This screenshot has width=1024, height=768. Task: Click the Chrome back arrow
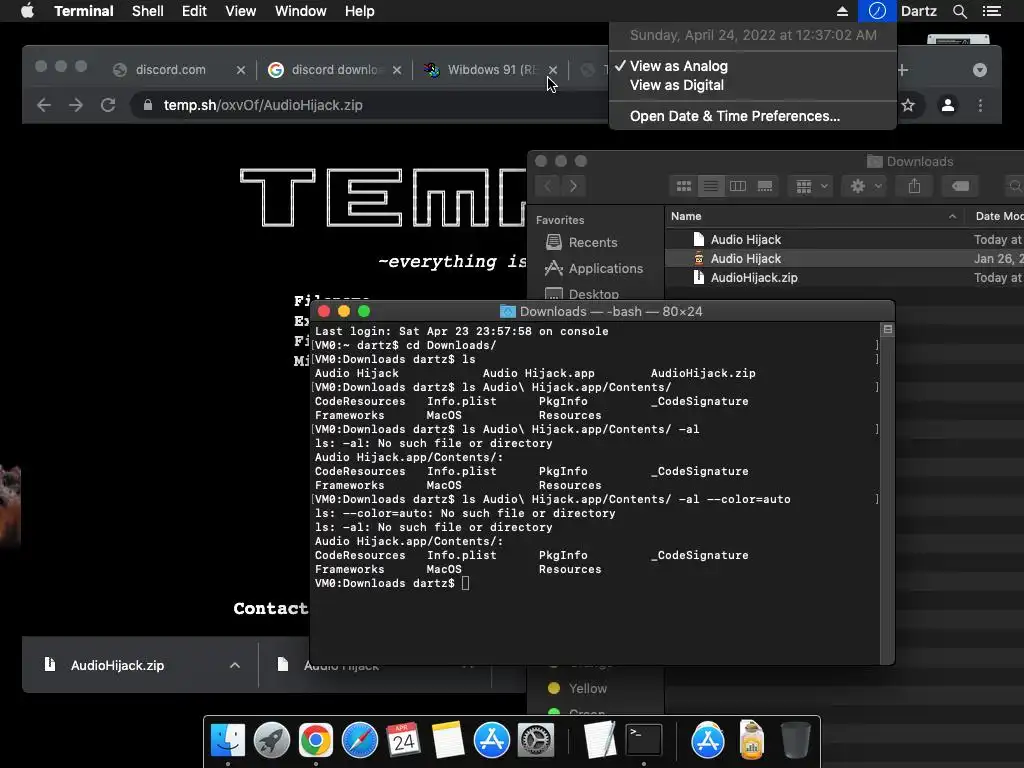click(x=44, y=105)
